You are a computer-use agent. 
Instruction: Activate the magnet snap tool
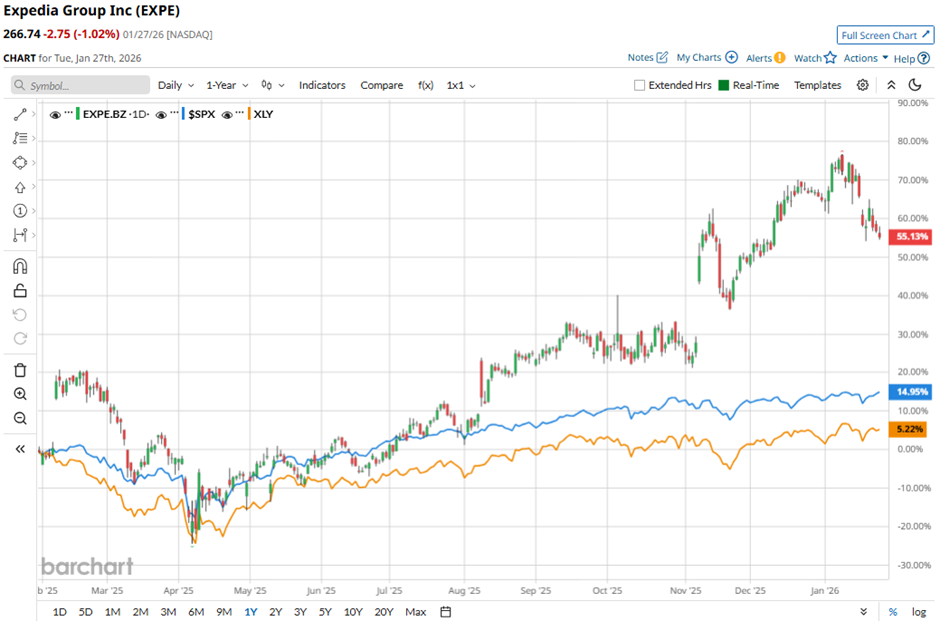coord(19,266)
